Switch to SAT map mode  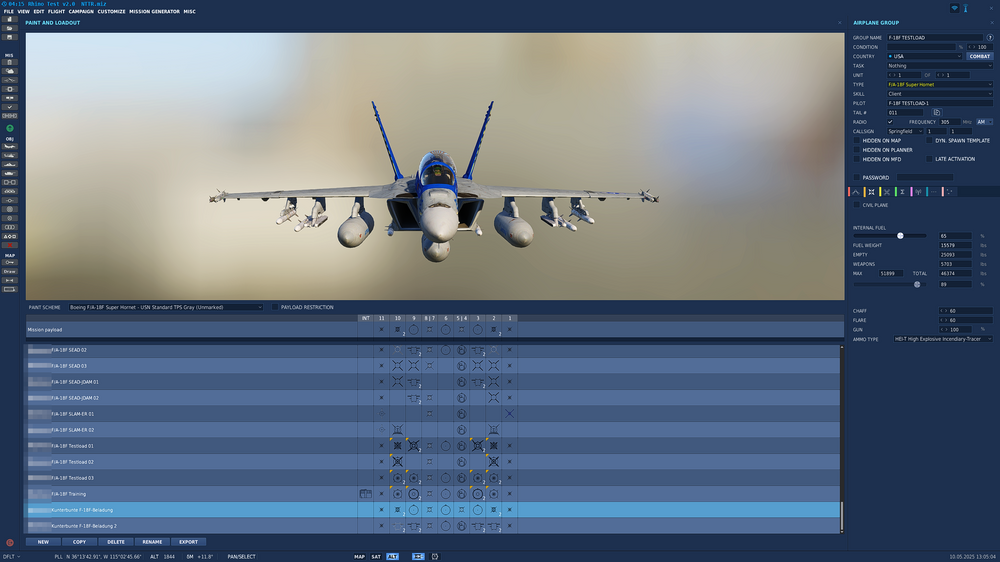(376, 556)
